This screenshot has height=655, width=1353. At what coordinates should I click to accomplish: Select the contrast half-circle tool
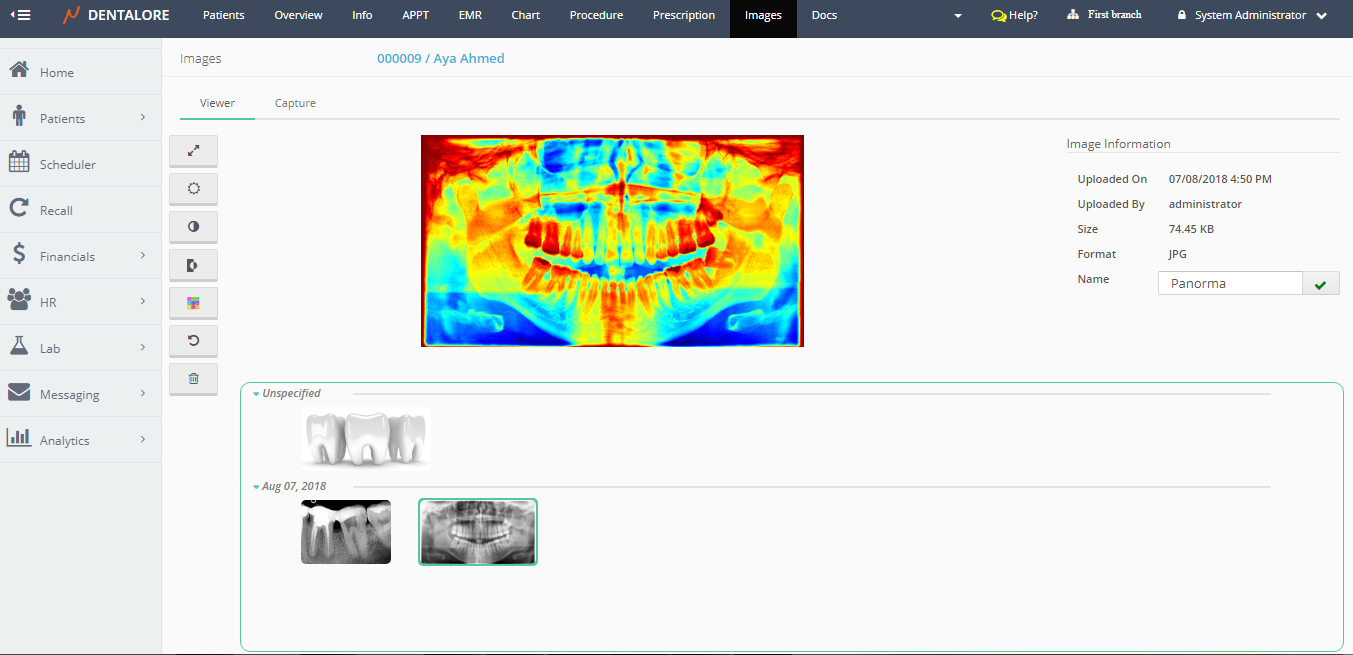[194, 227]
